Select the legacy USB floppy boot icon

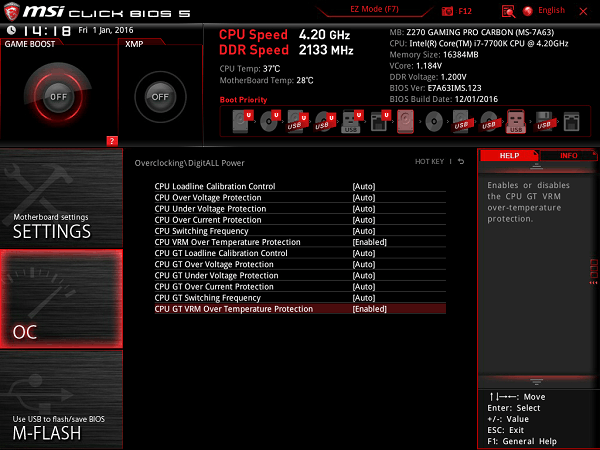pyautogui.click(x=544, y=122)
